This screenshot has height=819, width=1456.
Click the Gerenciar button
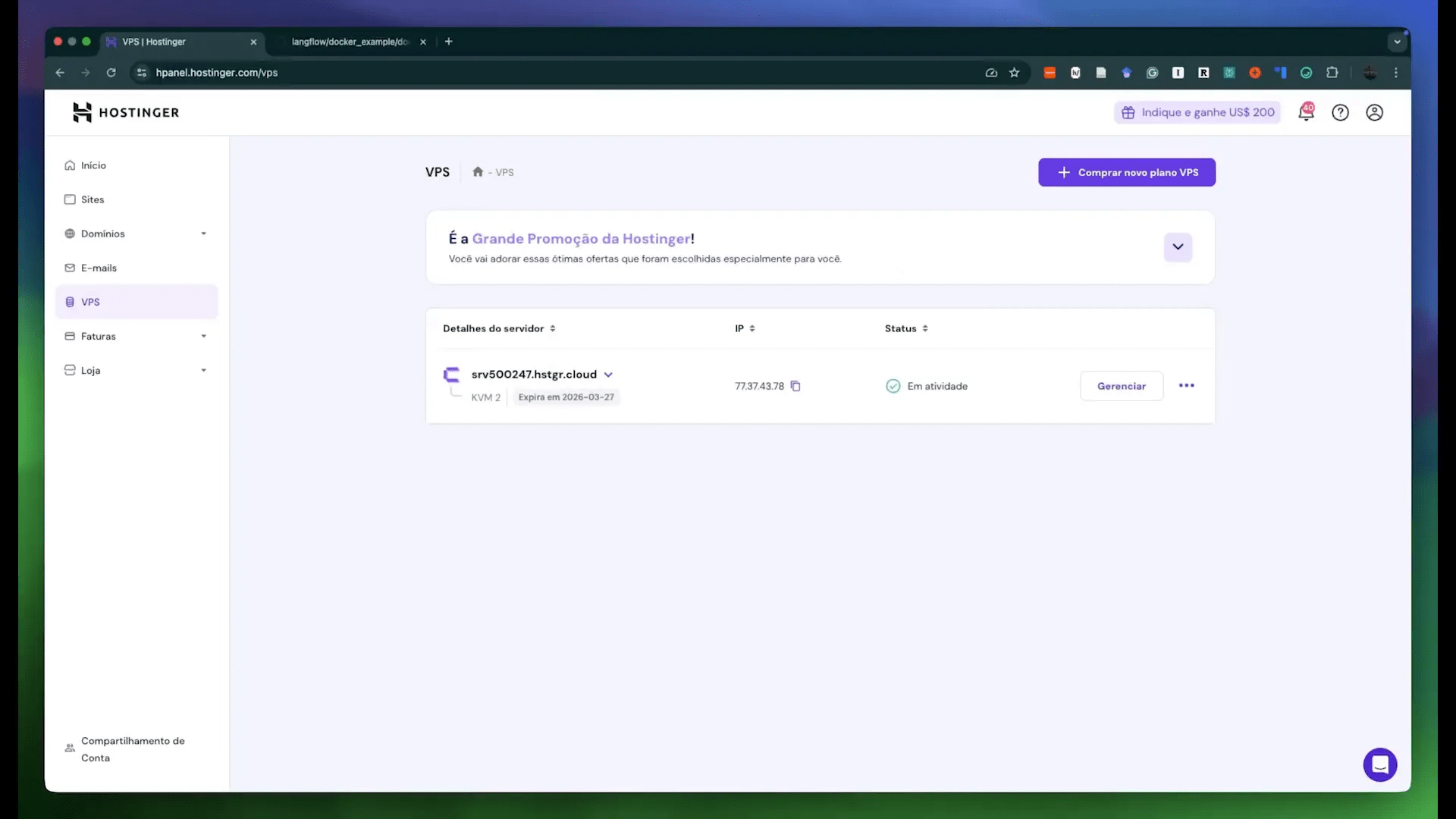pos(1122,386)
